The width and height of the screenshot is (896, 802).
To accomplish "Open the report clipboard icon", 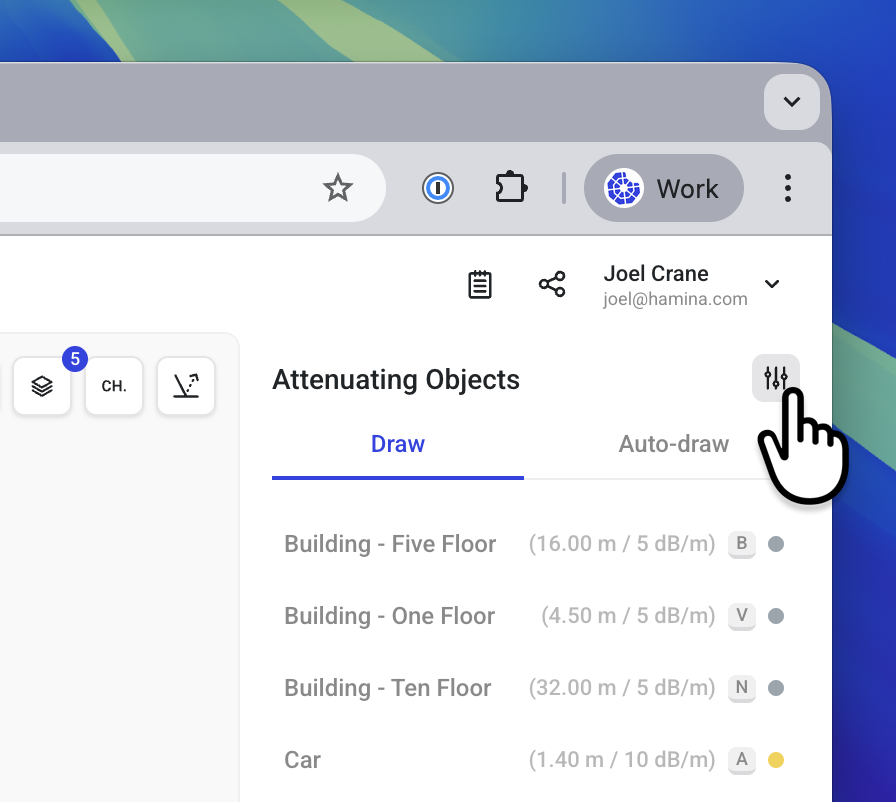I will click(480, 284).
